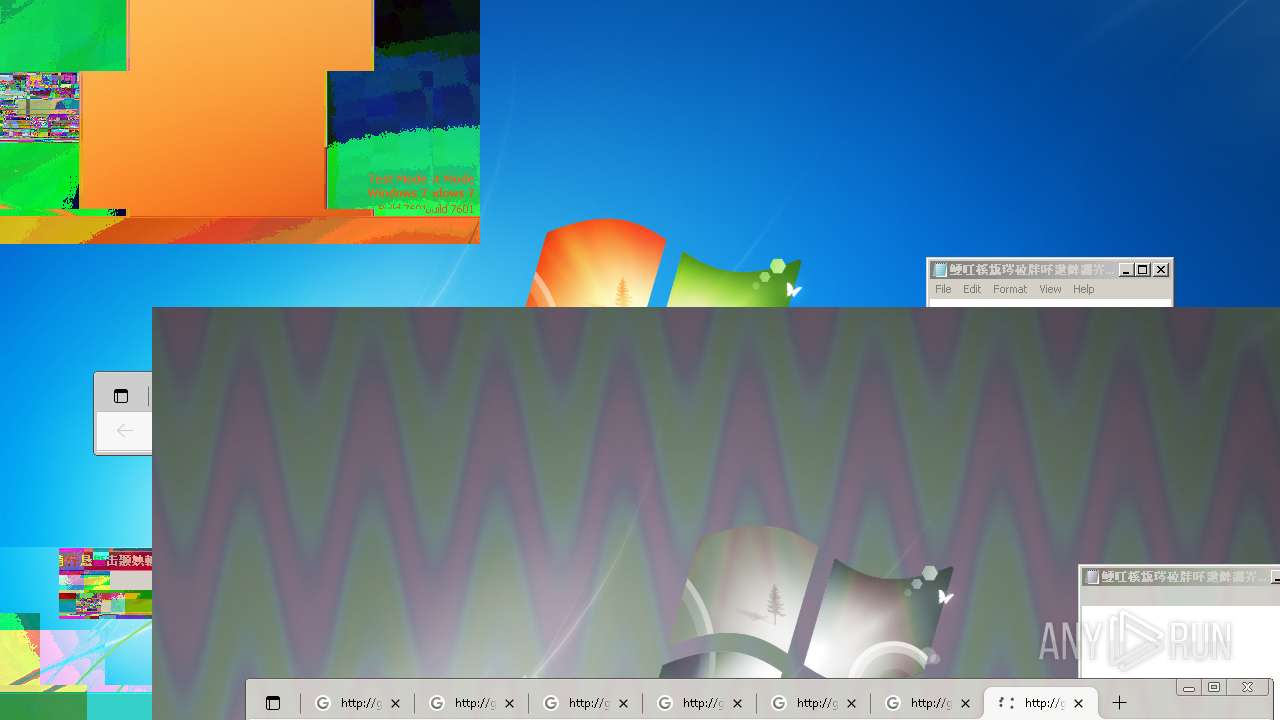Screen dimensions: 1280x720
Task: Minimize the upper Notepad window
Action: pyautogui.click(x=1126, y=270)
